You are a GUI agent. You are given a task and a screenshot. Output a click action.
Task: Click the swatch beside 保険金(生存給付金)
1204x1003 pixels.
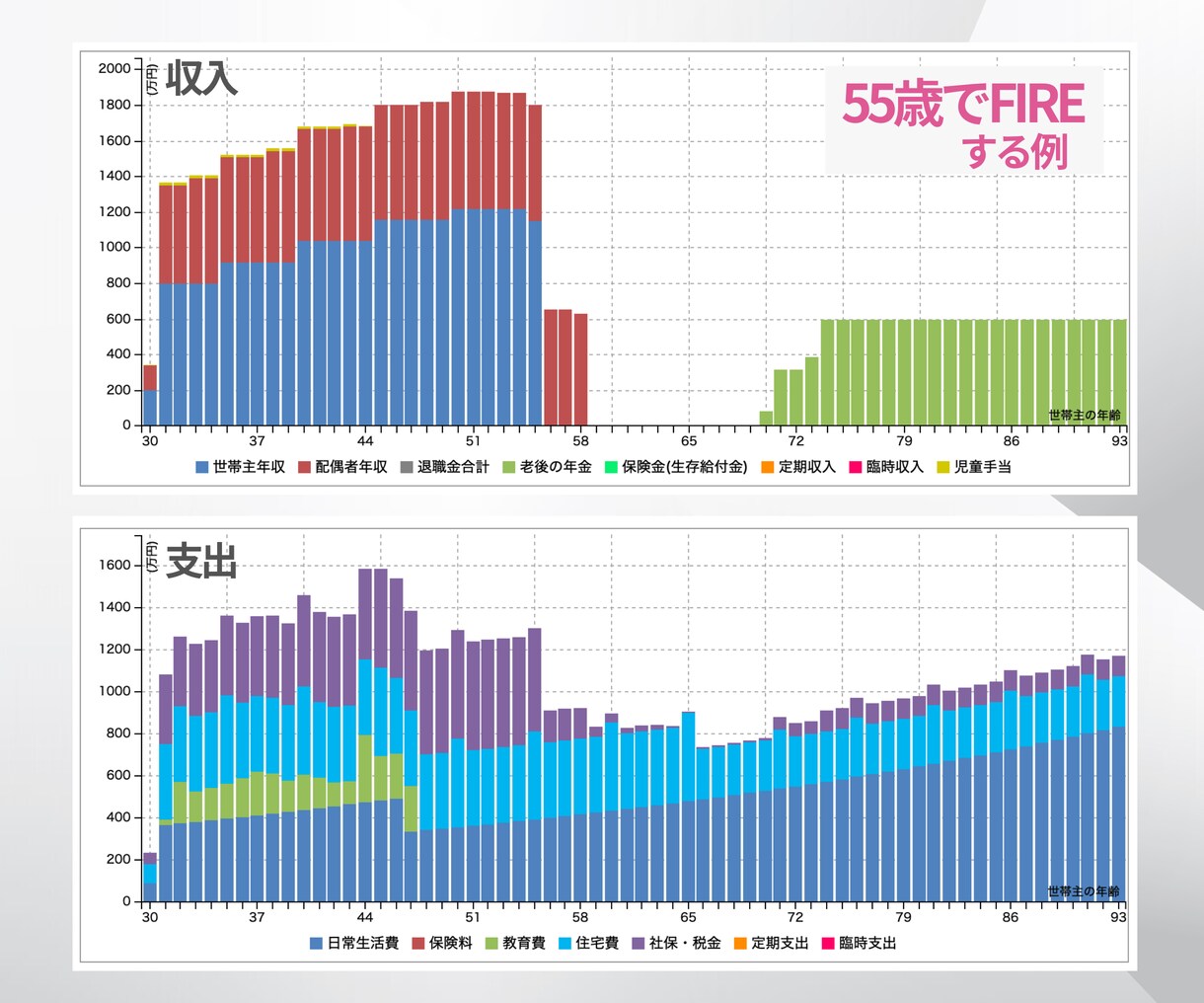(612, 467)
